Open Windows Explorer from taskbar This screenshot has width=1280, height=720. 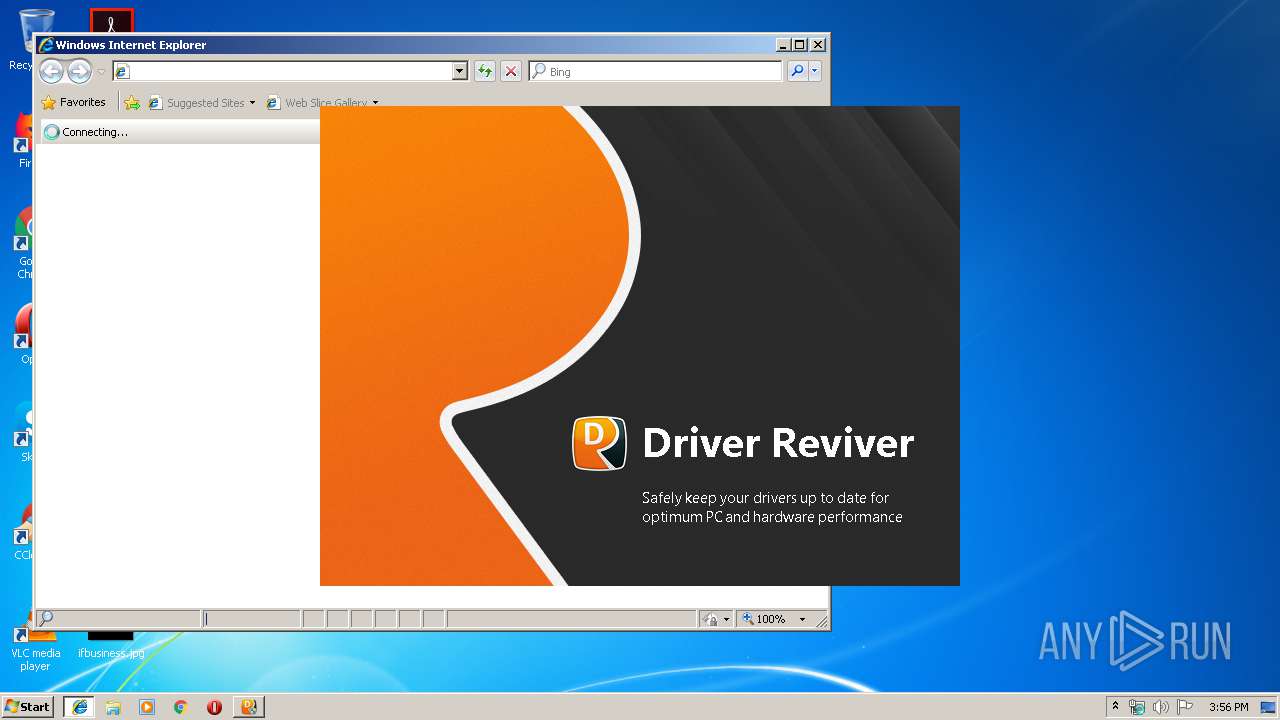tap(113, 707)
